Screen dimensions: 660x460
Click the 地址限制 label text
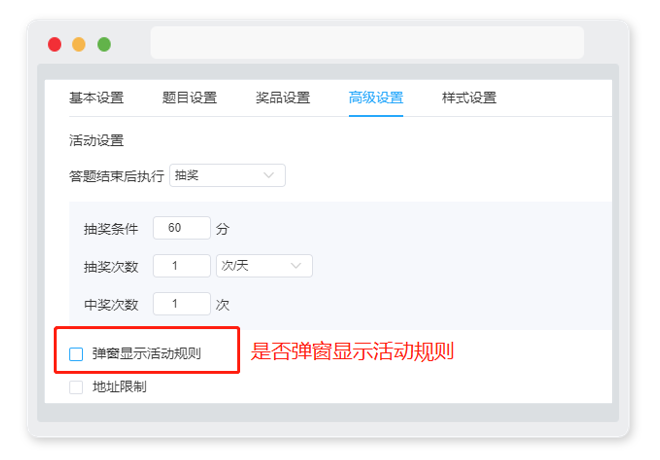120,387
